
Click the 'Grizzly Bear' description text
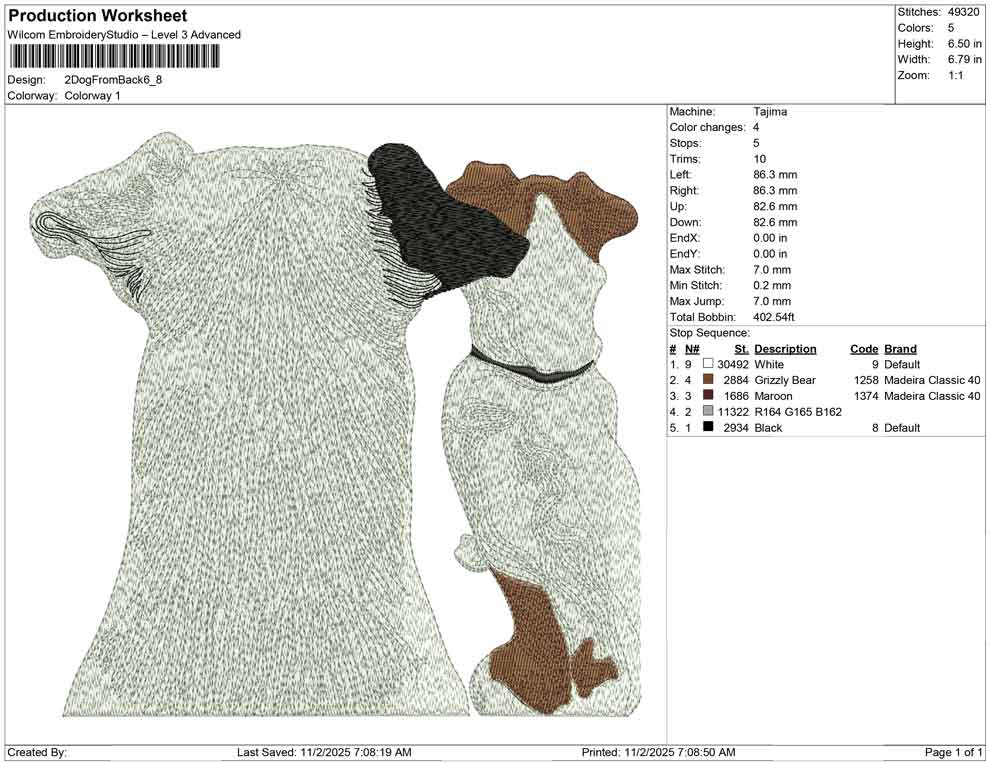(x=785, y=380)
